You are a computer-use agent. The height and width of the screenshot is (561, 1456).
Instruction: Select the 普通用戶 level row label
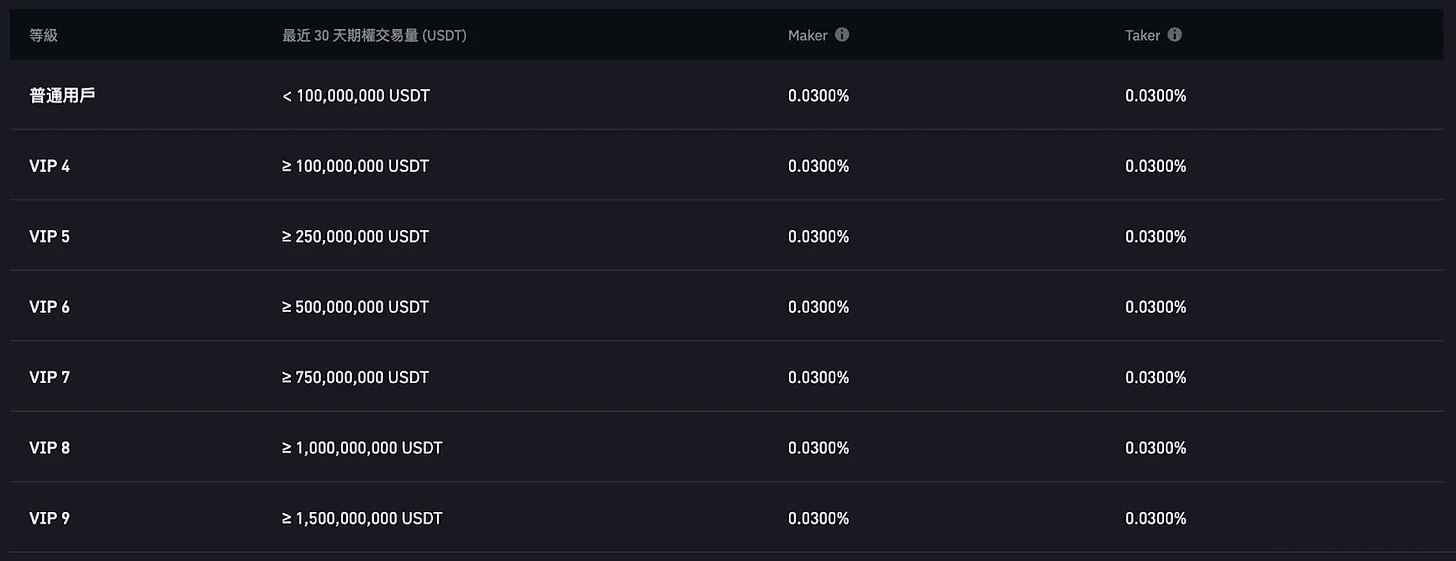coord(63,96)
